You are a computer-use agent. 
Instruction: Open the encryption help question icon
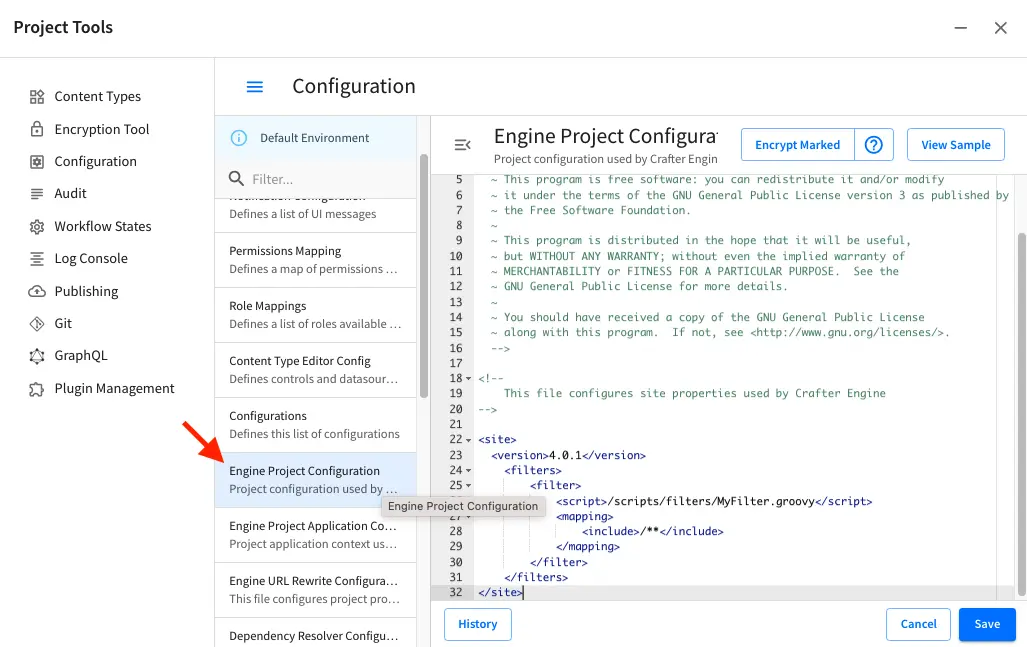874,145
